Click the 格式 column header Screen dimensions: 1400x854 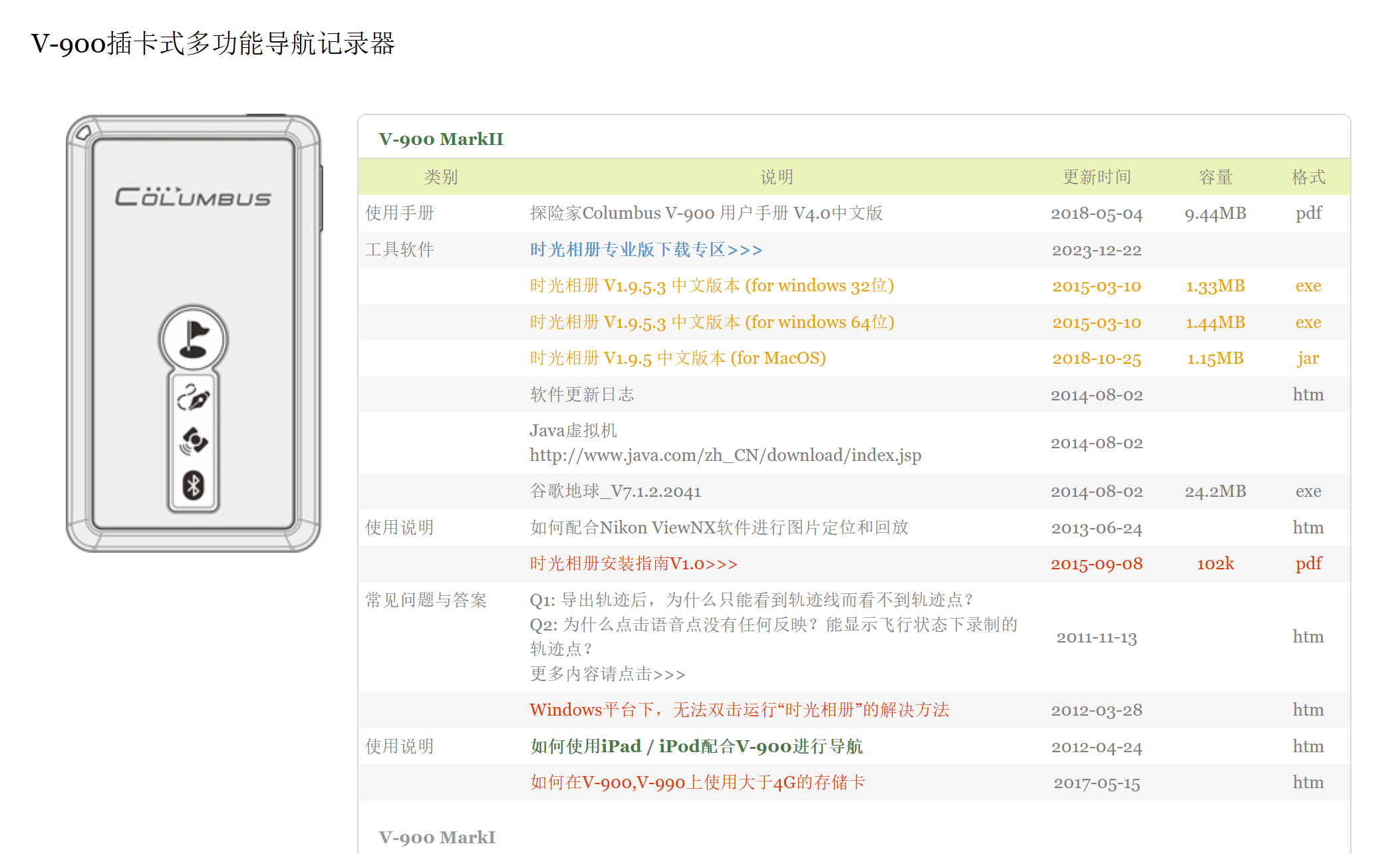[1308, 177]
